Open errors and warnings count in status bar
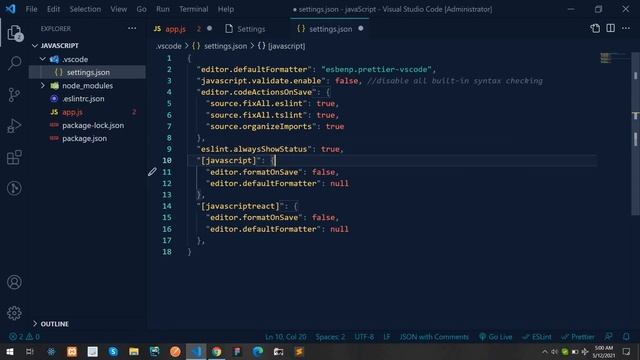 click(24, 337)
